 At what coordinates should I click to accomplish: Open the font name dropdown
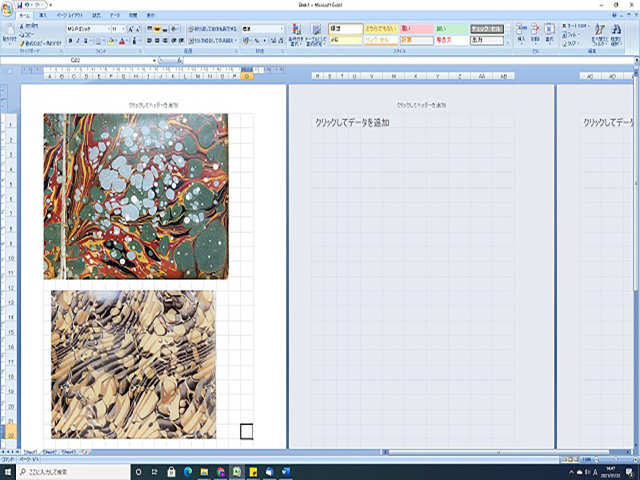pos(109,29)
